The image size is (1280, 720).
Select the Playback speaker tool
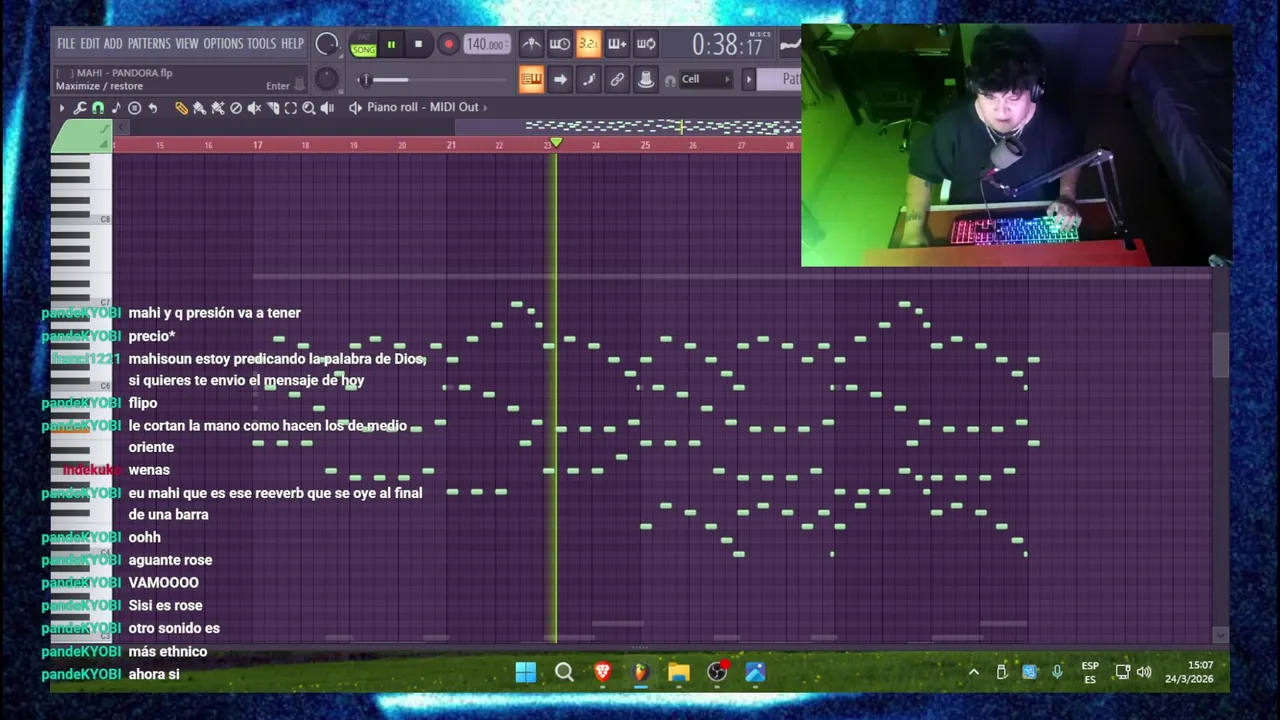tap(327, 108)
